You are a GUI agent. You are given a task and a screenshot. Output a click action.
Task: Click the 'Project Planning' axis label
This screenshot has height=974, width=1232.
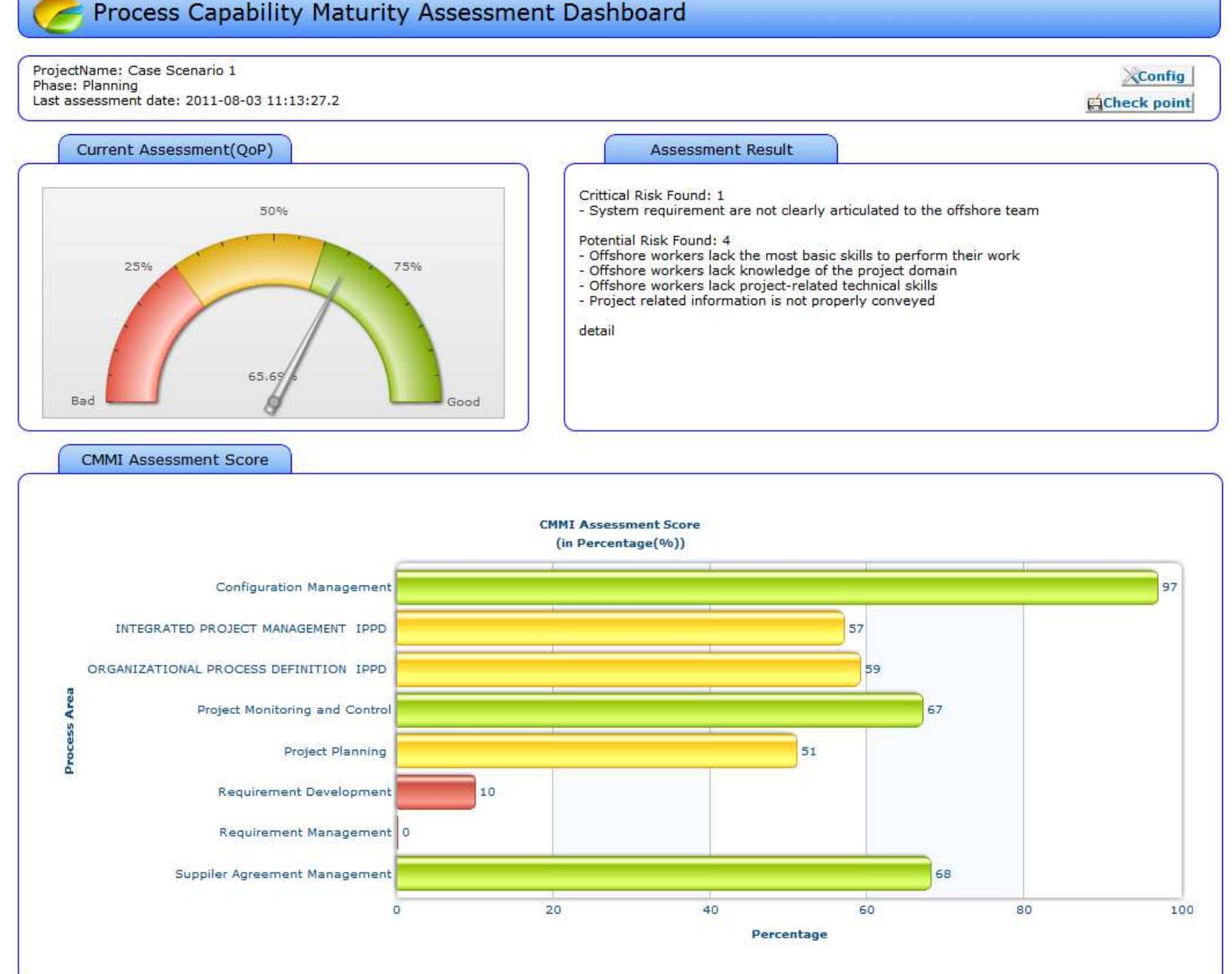click(335, 751)
